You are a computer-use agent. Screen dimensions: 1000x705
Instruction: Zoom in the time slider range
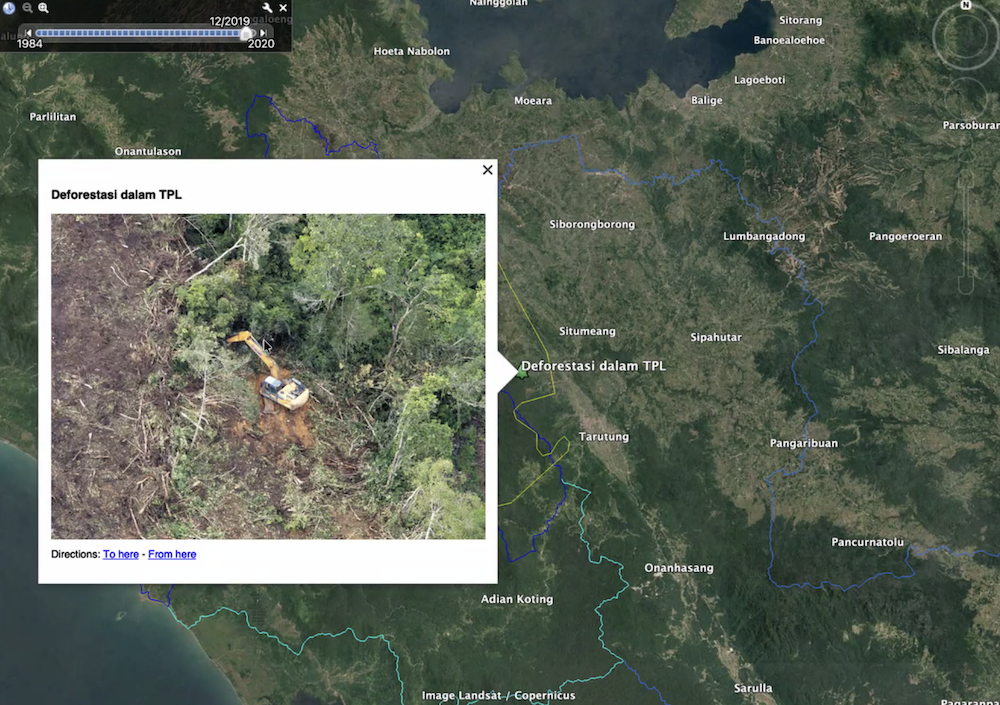(x=44, y=8)
